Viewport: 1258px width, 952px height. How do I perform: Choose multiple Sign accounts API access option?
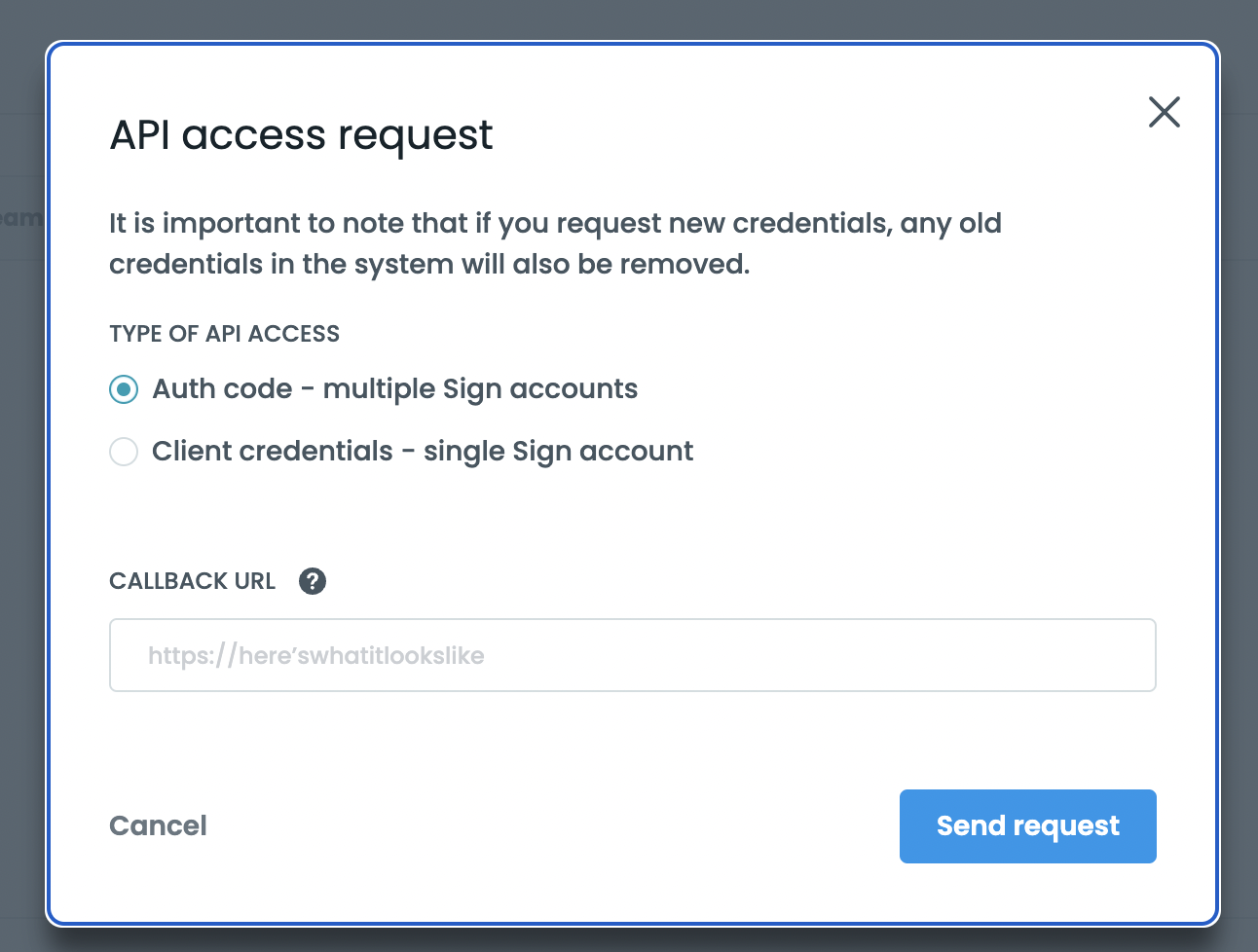tap(124, 389)
